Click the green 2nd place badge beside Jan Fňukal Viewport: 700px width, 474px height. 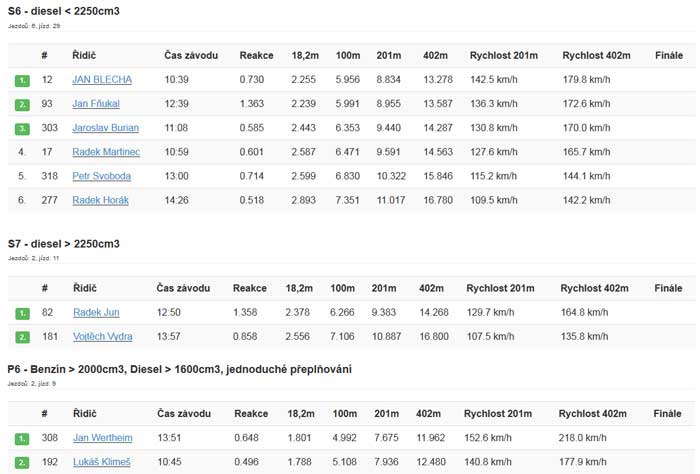click(x=22, y=104)
